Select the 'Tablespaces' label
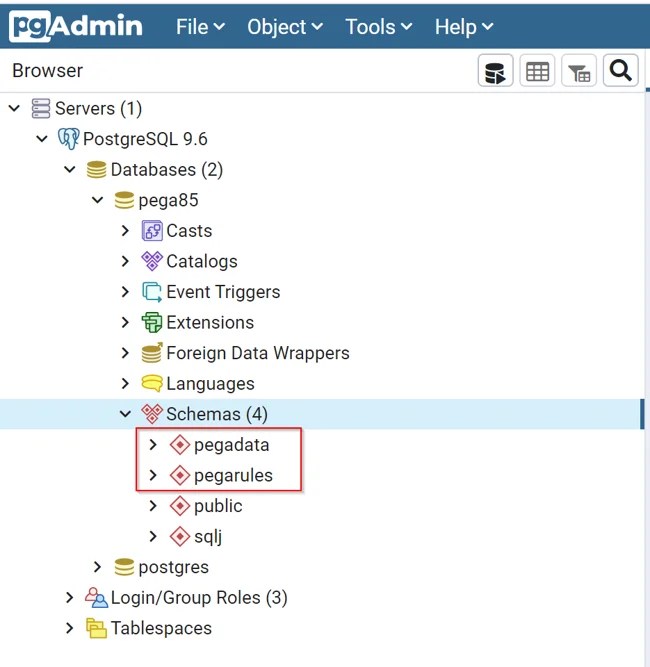Viewport: 650px width, 667px height. [x=161, y=628]
